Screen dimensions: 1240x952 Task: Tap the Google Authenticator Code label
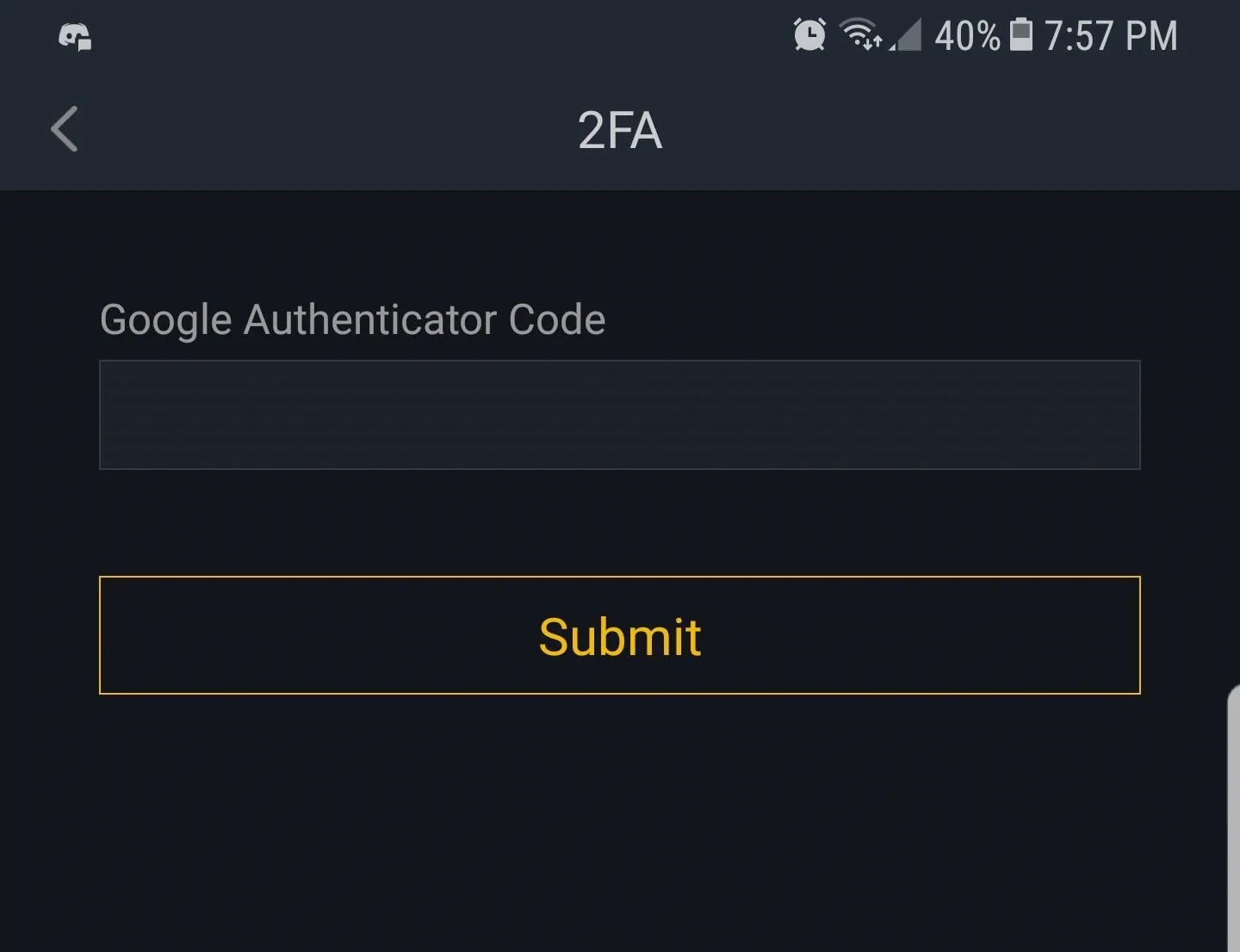click(x=353, y=320)
